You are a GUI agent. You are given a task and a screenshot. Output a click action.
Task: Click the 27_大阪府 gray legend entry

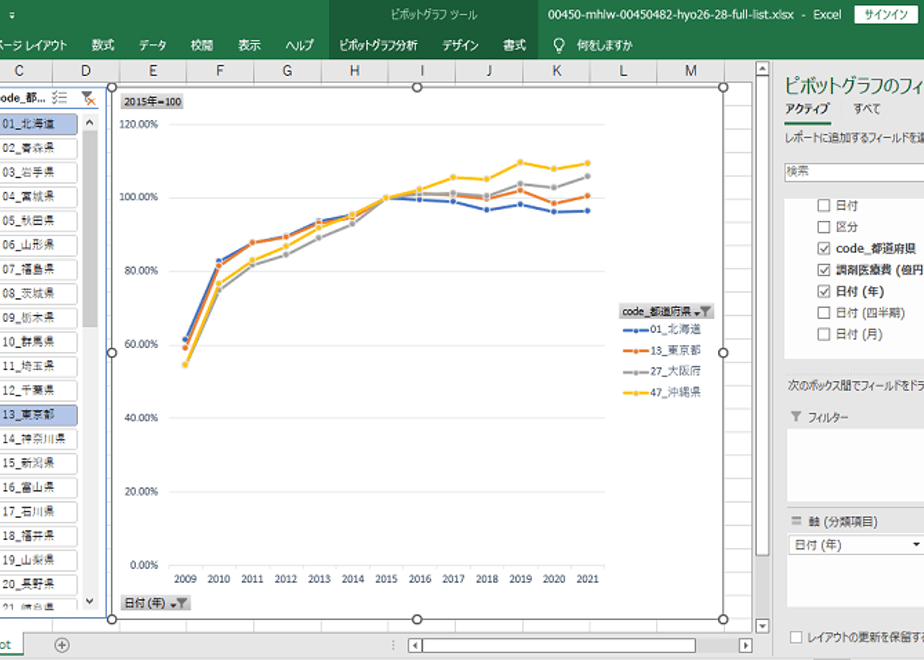[662, 371]
